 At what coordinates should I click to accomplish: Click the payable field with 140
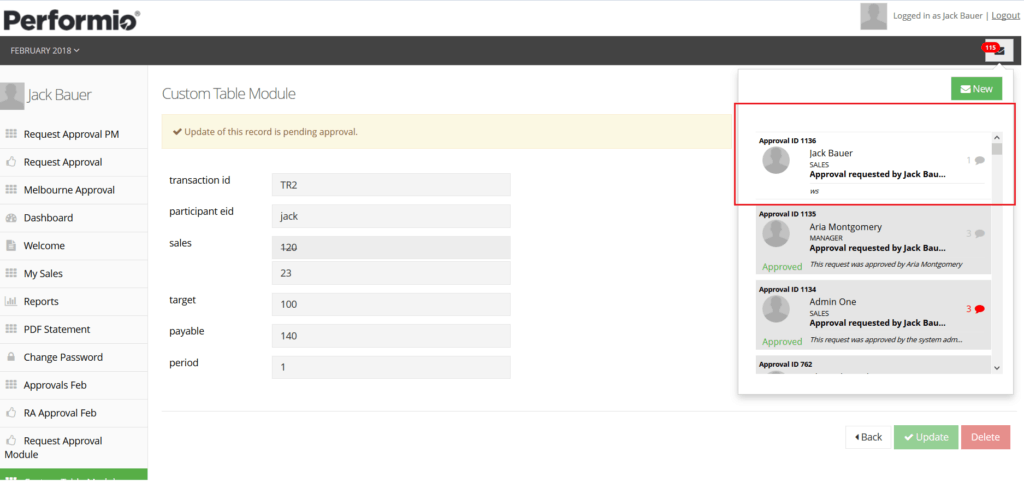(x=391, y=335)
